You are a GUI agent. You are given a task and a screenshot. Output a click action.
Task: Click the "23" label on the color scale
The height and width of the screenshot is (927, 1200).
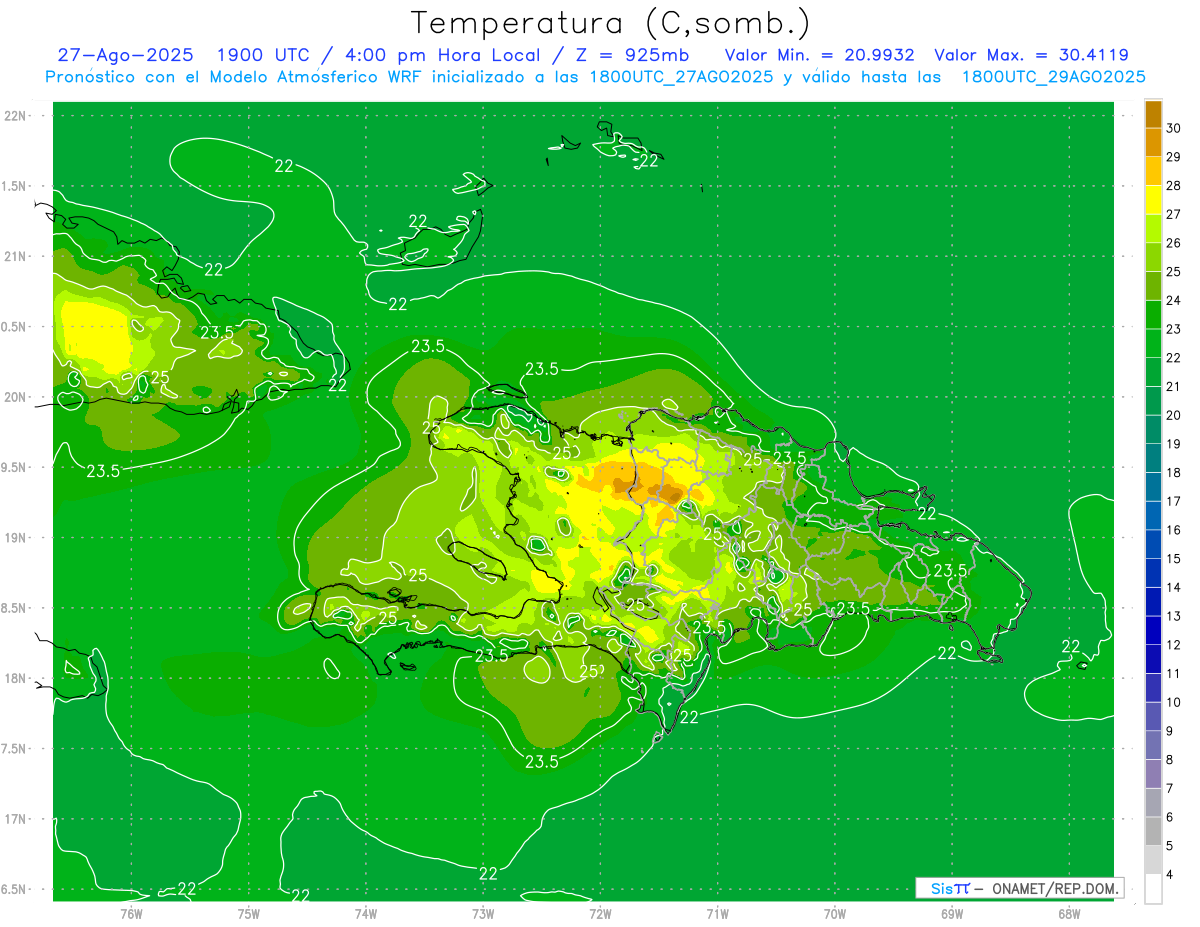point(1174,329)
